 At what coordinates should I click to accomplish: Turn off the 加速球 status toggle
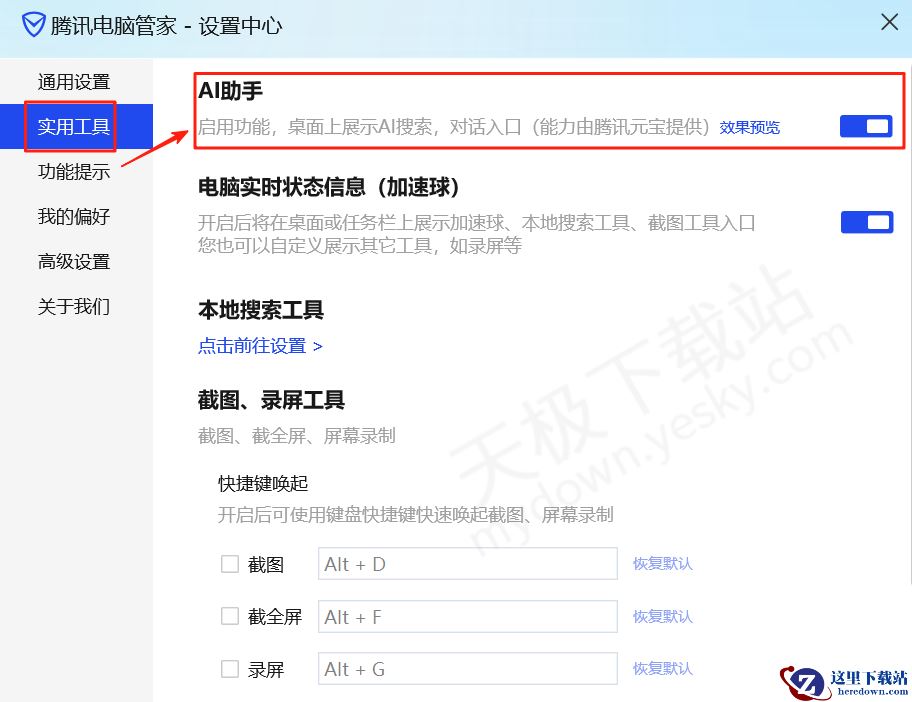(x=866, y=222)
